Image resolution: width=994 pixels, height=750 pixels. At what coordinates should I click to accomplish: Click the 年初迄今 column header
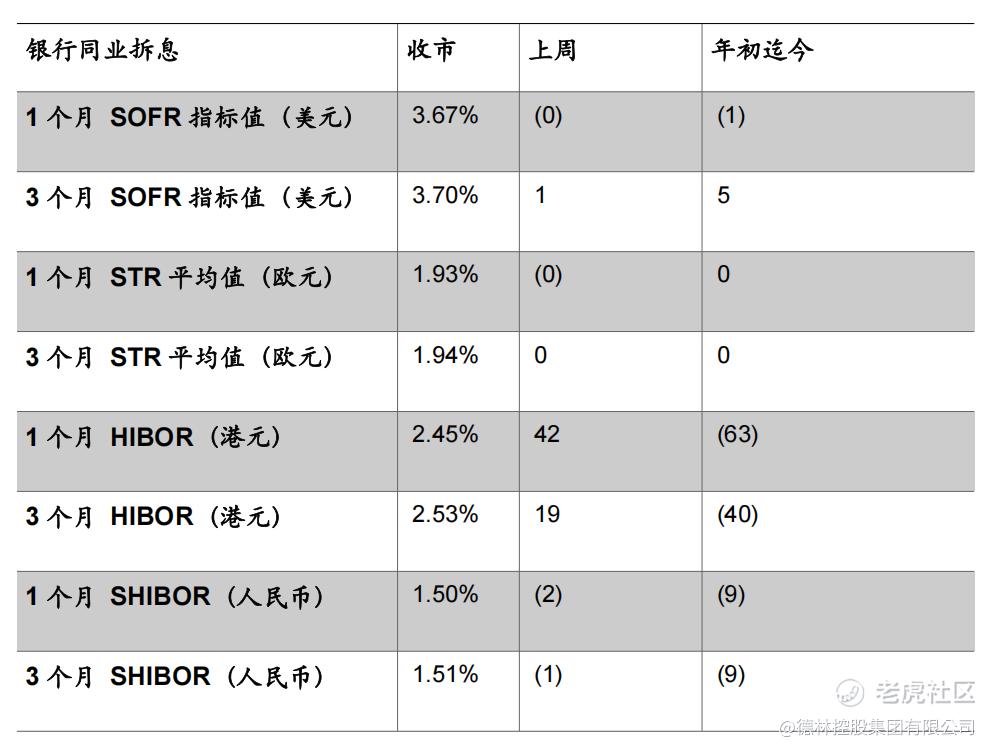[762, 49]
